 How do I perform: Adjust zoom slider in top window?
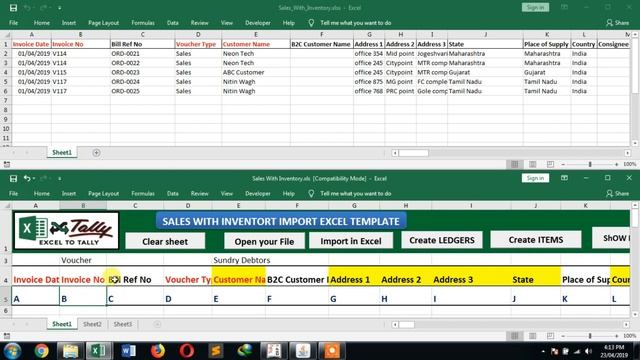pos(590,164)
